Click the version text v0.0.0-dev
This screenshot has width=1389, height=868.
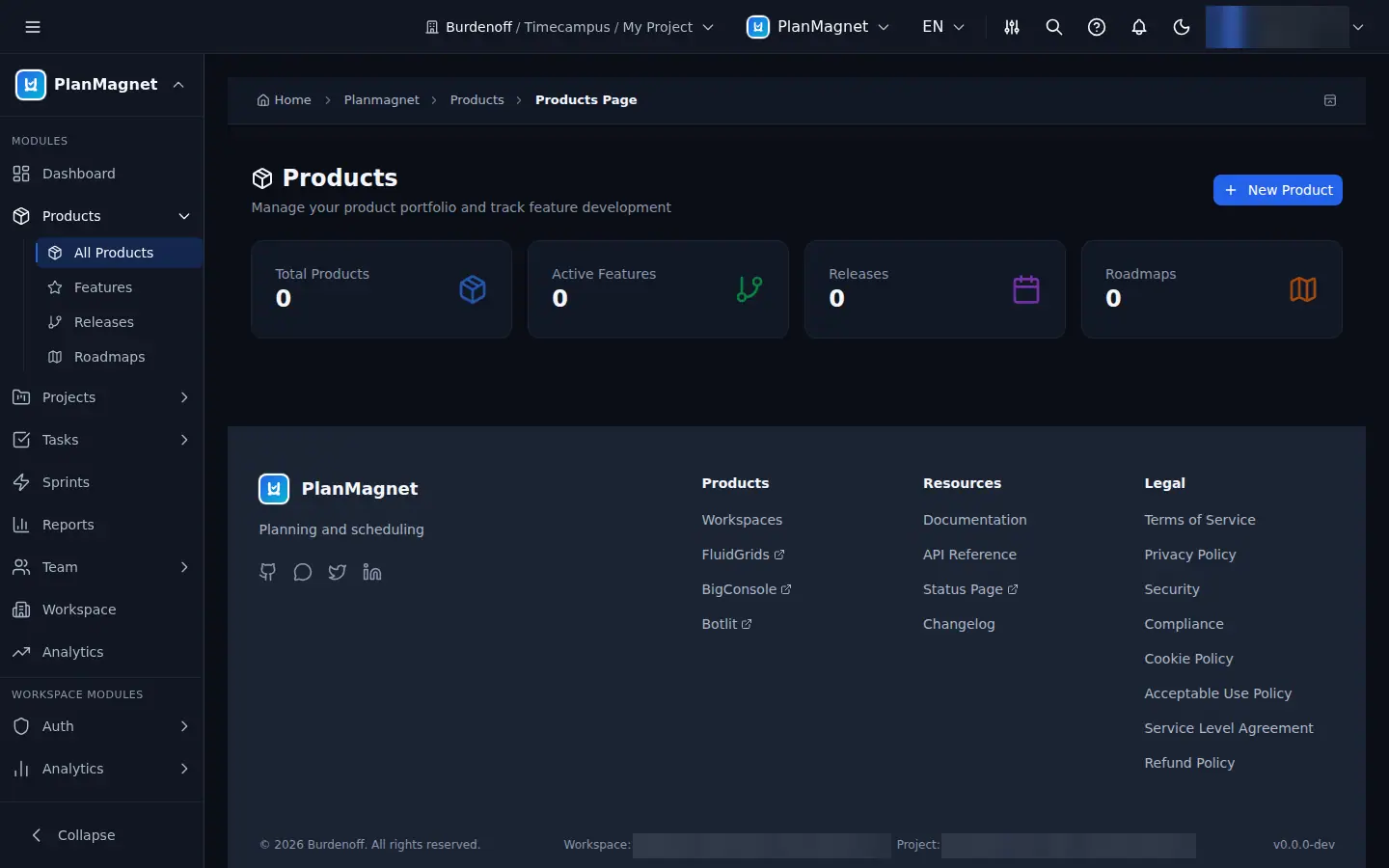coord(1304,845)
